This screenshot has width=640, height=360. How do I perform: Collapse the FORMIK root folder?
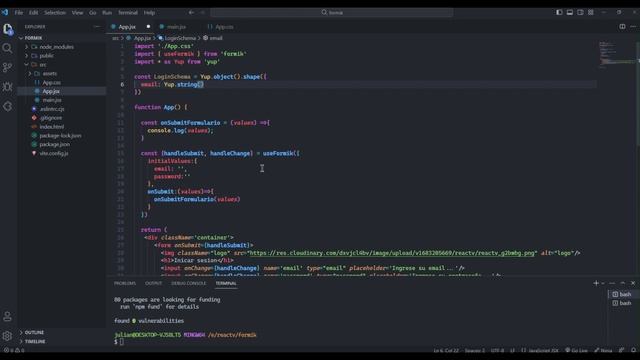(61, 38)
